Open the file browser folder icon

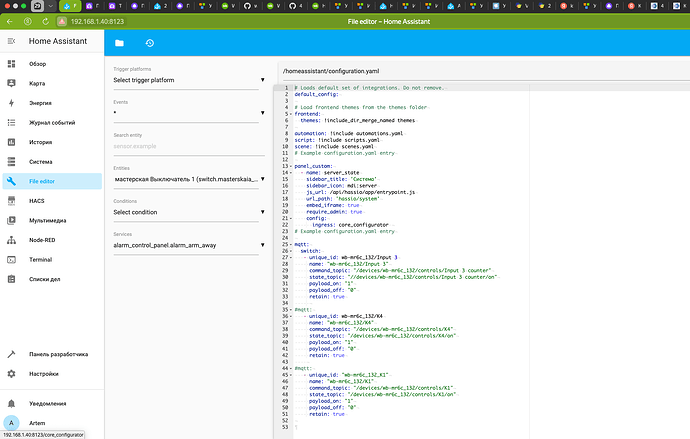pos(119,43)
